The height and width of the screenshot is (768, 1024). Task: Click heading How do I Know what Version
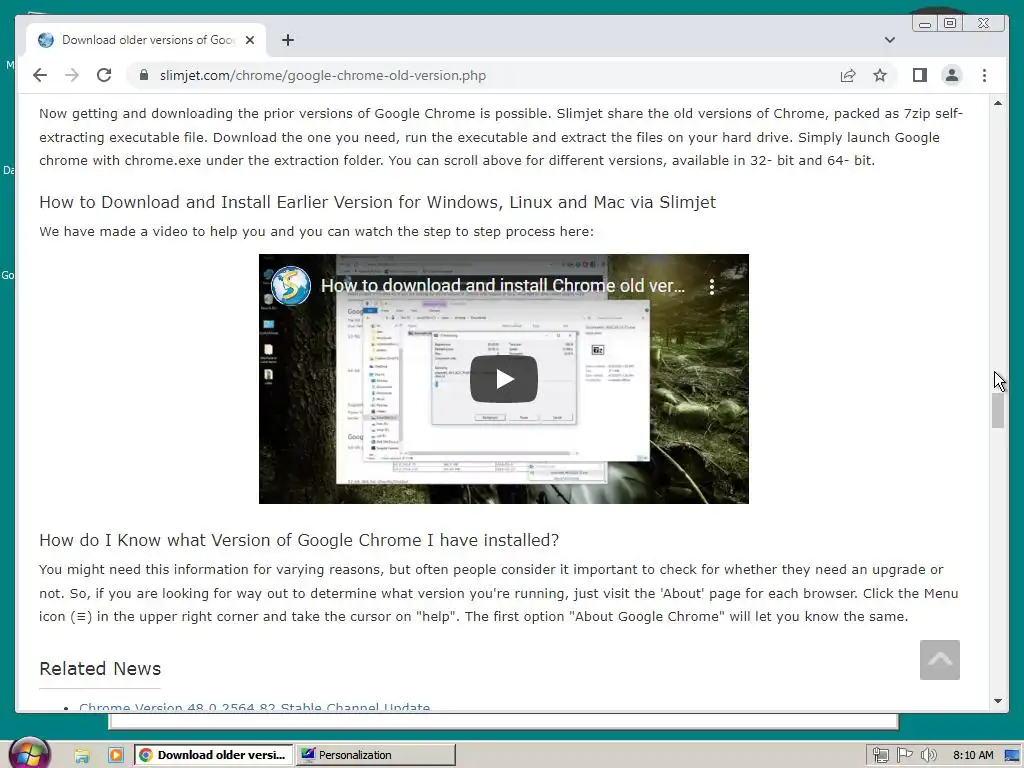click(299, 540)
